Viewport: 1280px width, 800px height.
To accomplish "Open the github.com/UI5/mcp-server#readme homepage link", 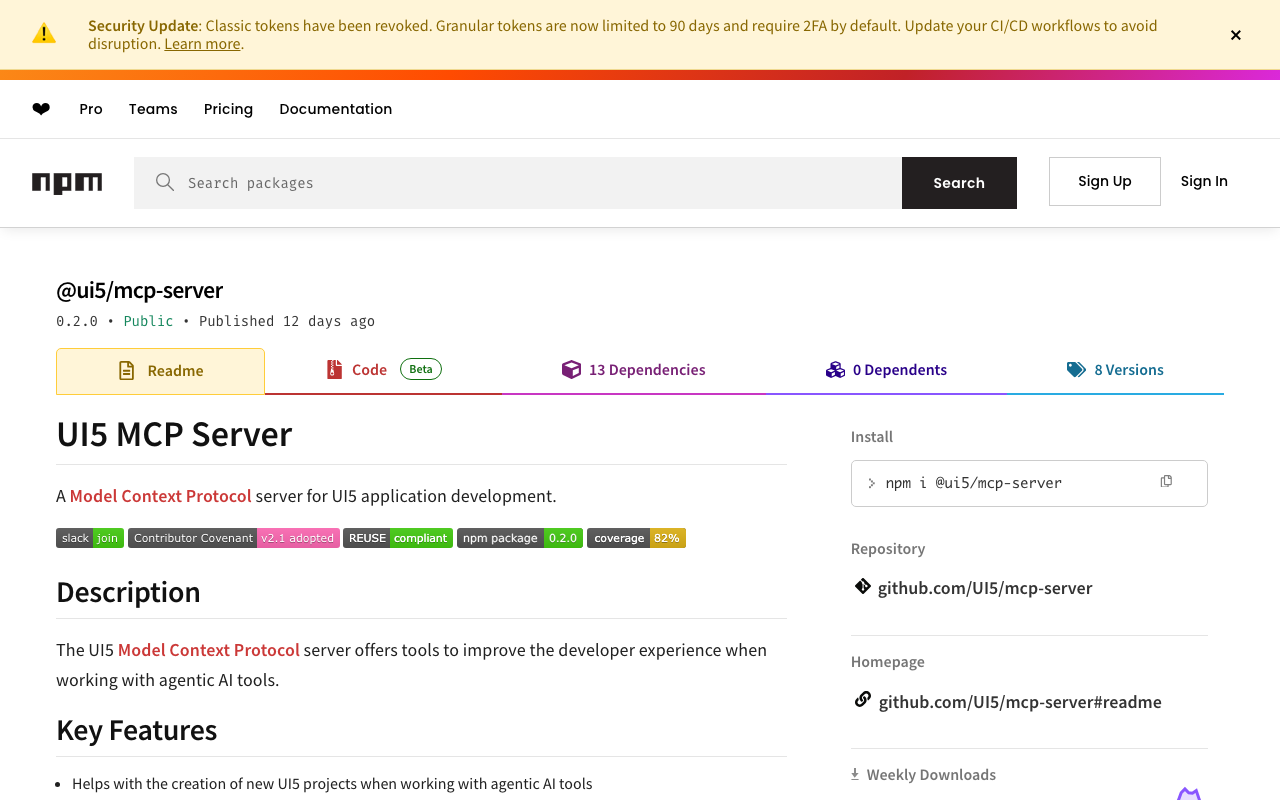I will (x=1020, y=702).
